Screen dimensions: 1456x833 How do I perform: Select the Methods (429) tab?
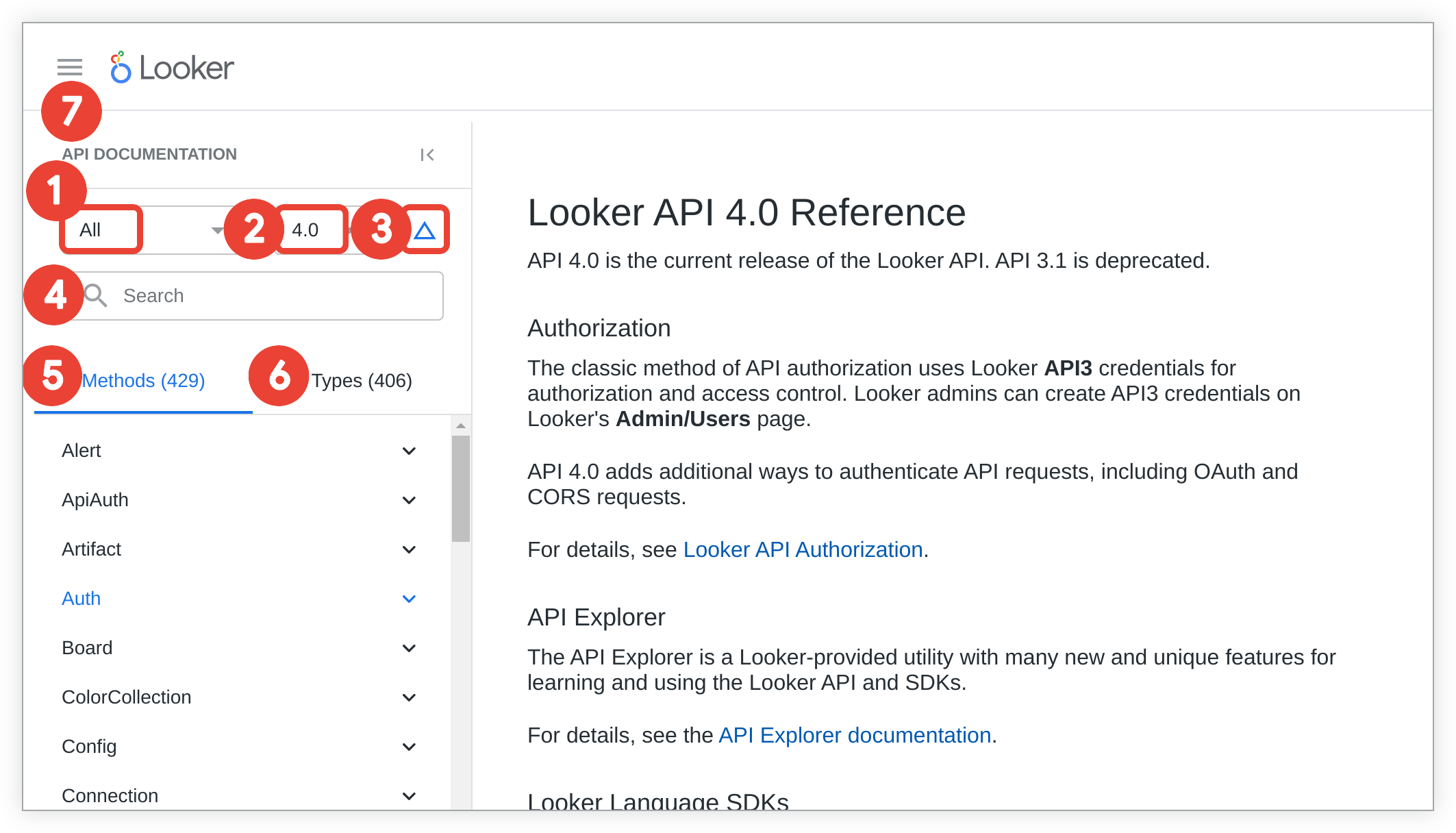click(x=144, y=380)
